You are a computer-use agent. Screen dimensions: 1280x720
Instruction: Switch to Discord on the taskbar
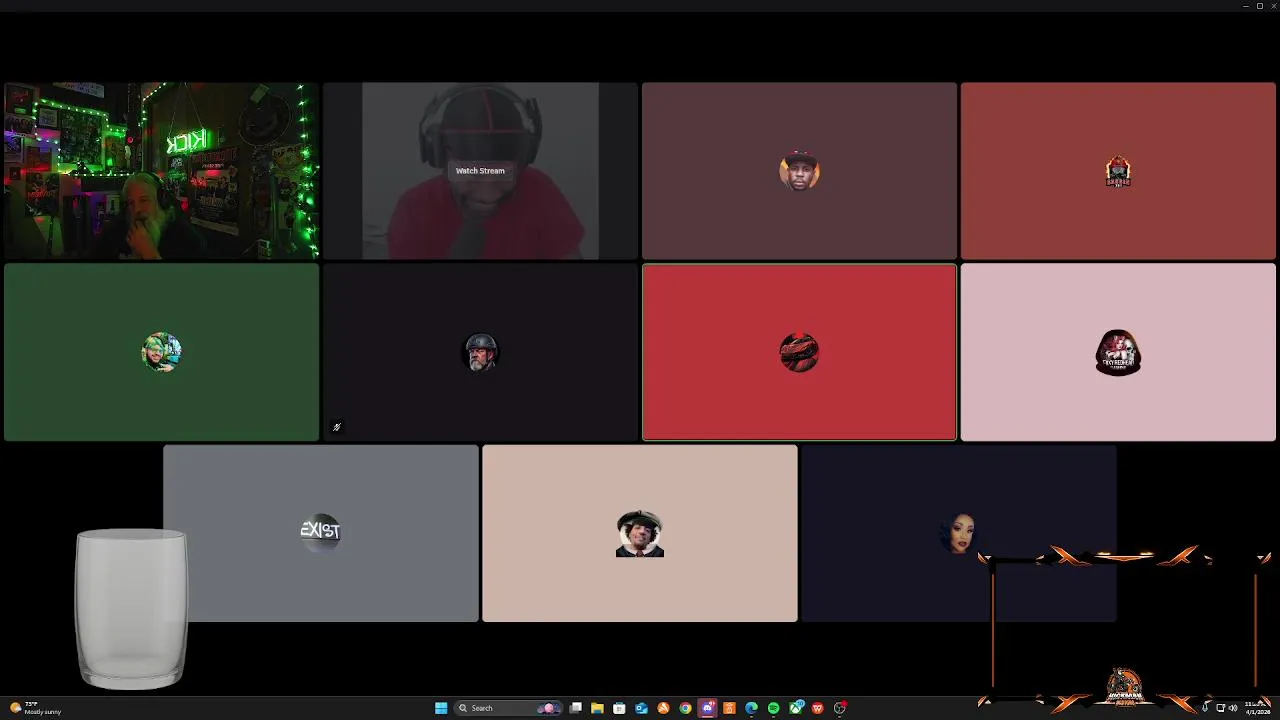point(708,708)
